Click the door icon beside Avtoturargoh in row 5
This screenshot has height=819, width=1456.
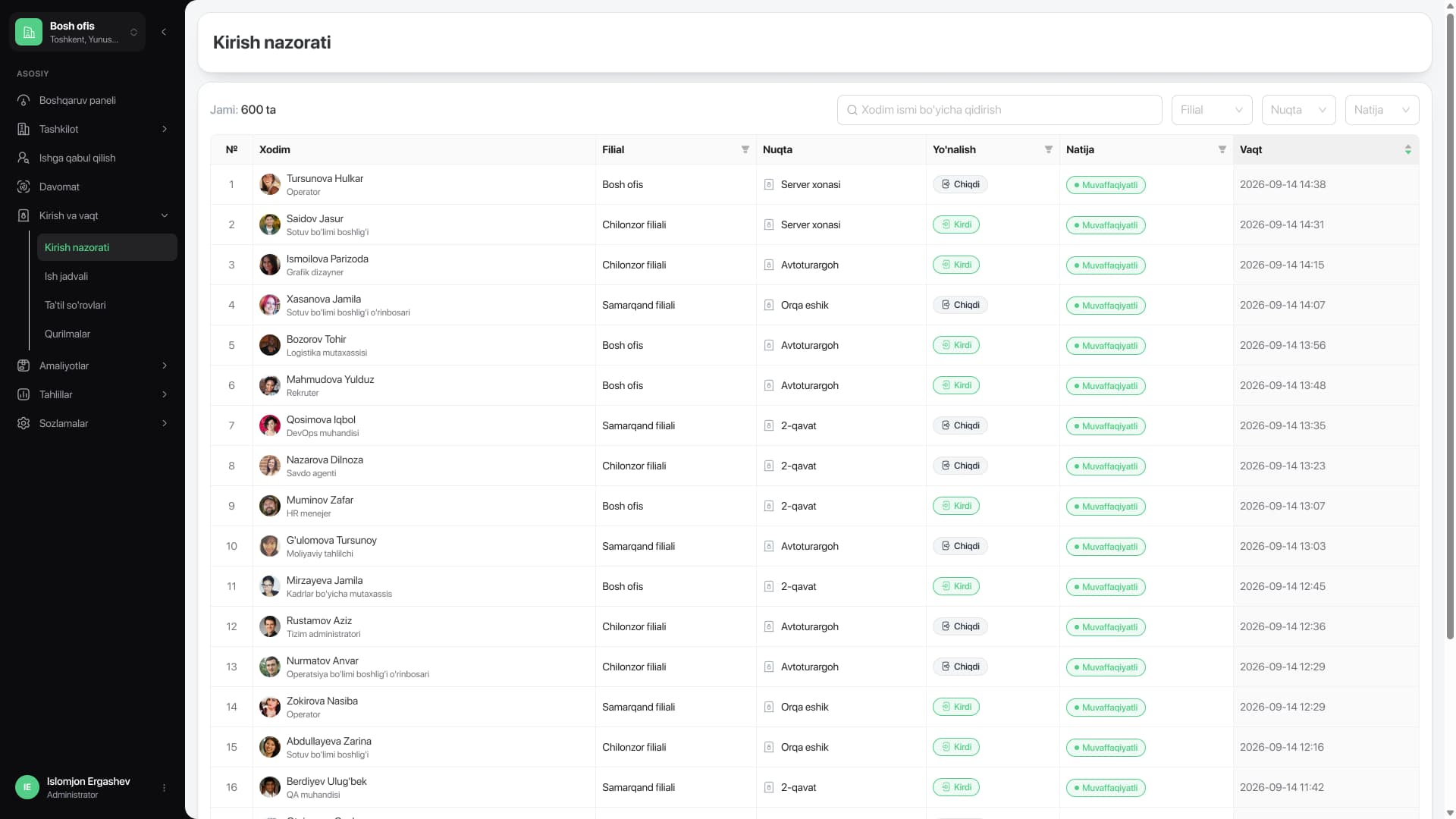click(768, 345)
